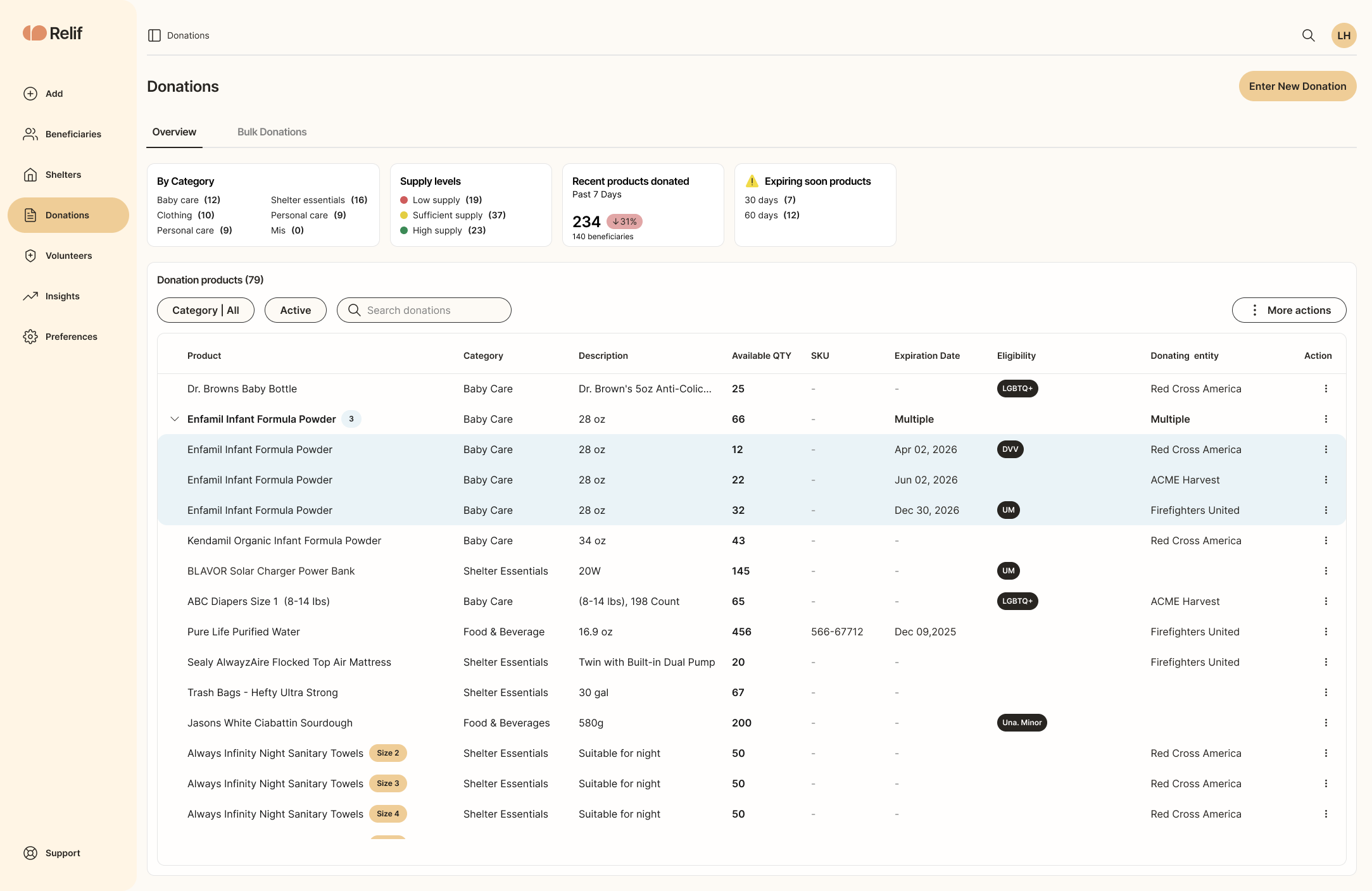Click the Insights trend icon

pos(30,296)
